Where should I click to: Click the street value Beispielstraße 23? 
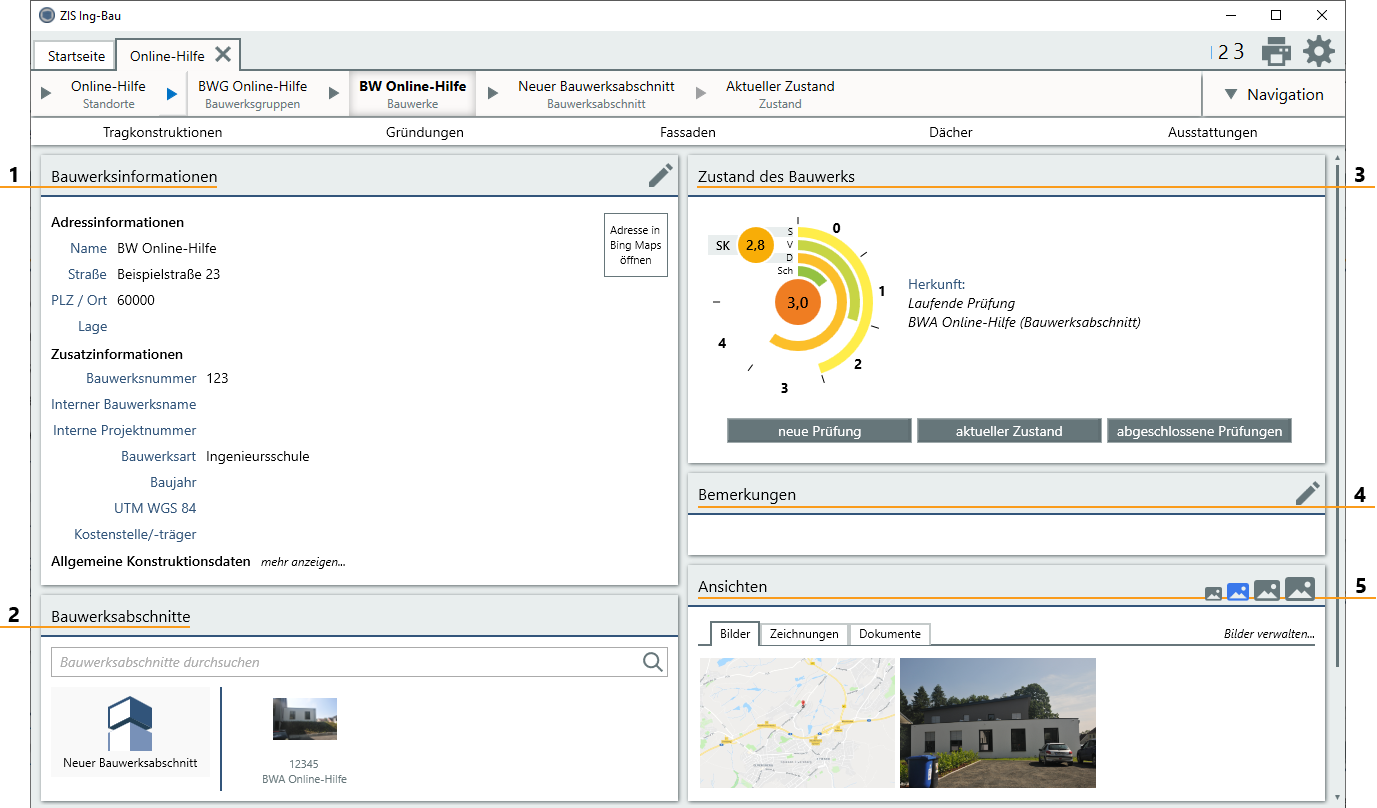tap(169, 274)
